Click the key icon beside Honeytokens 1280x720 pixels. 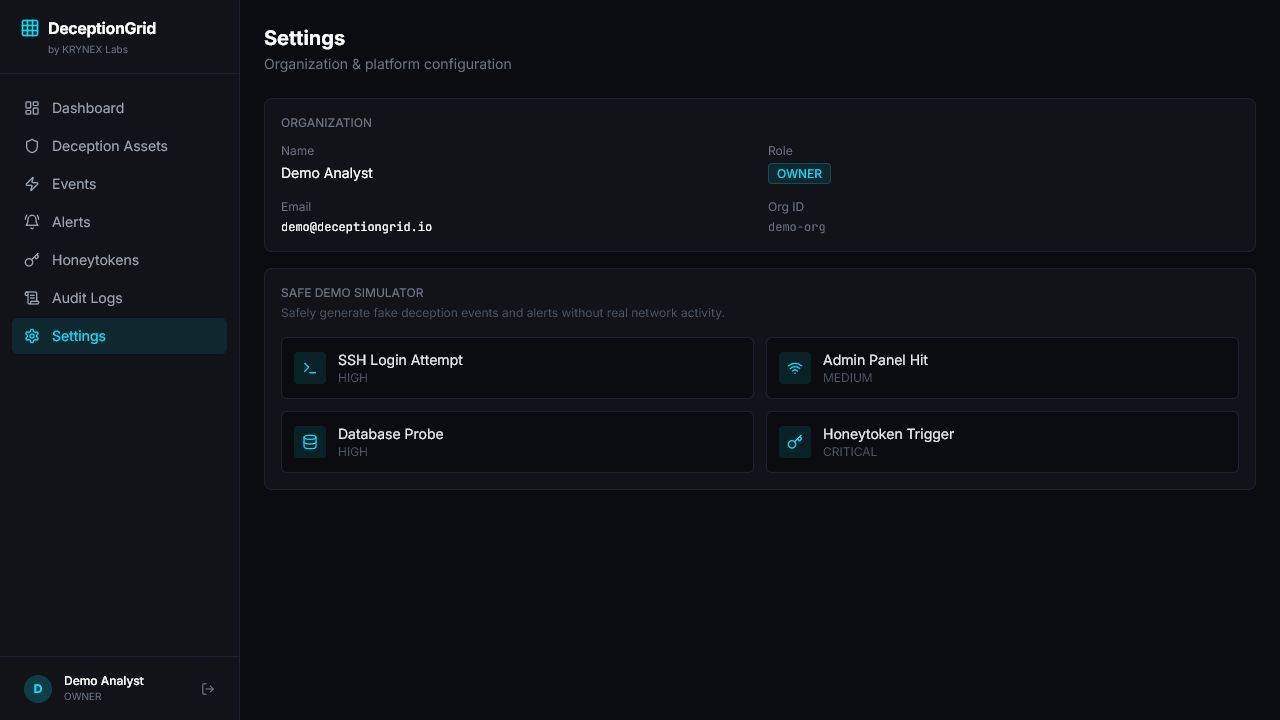(x=32, y=260)
